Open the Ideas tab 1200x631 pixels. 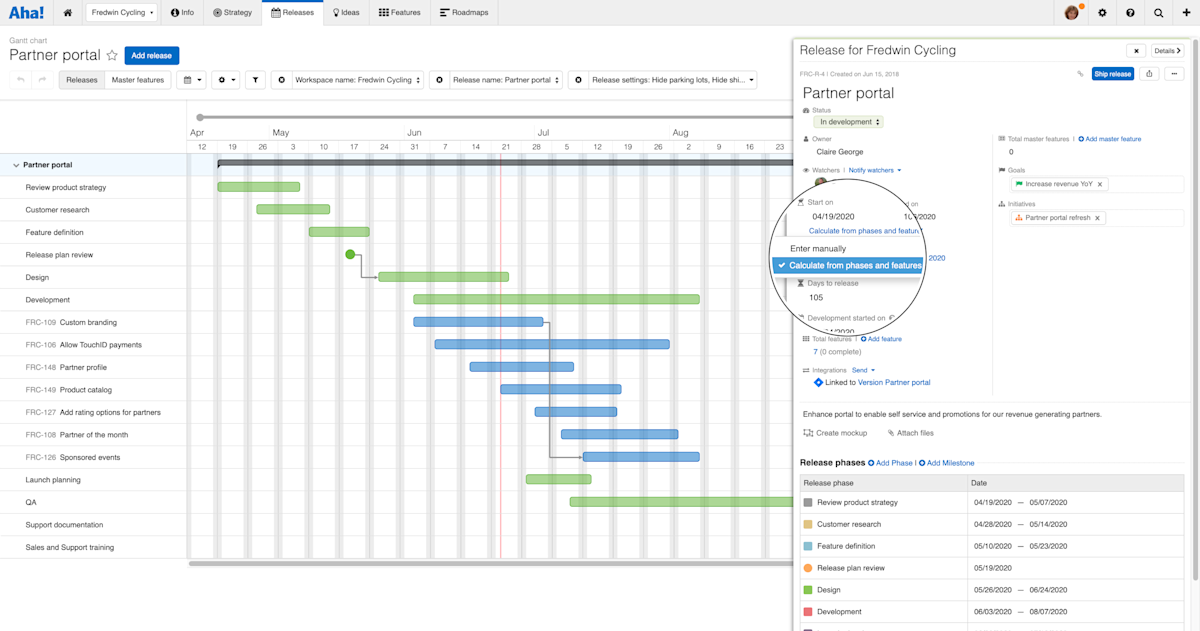click(347, 13)
